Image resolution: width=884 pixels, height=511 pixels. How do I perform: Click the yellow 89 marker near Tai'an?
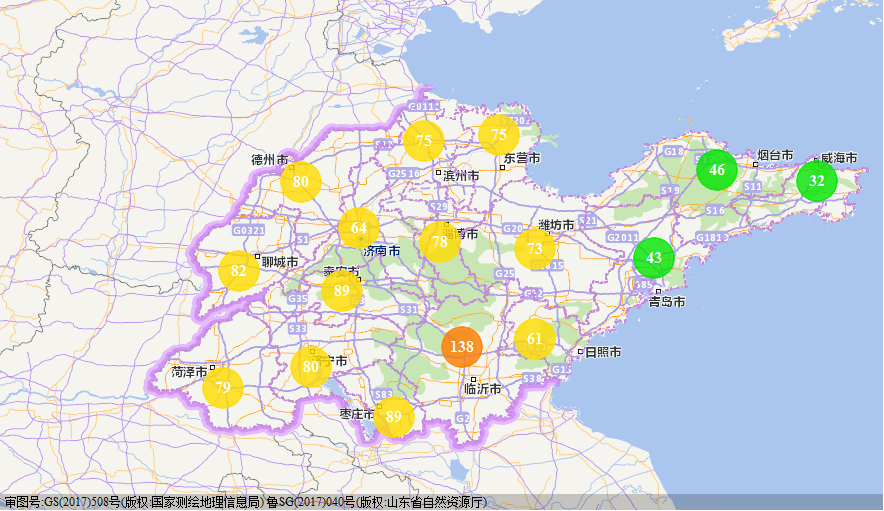(x=342, y=290)
